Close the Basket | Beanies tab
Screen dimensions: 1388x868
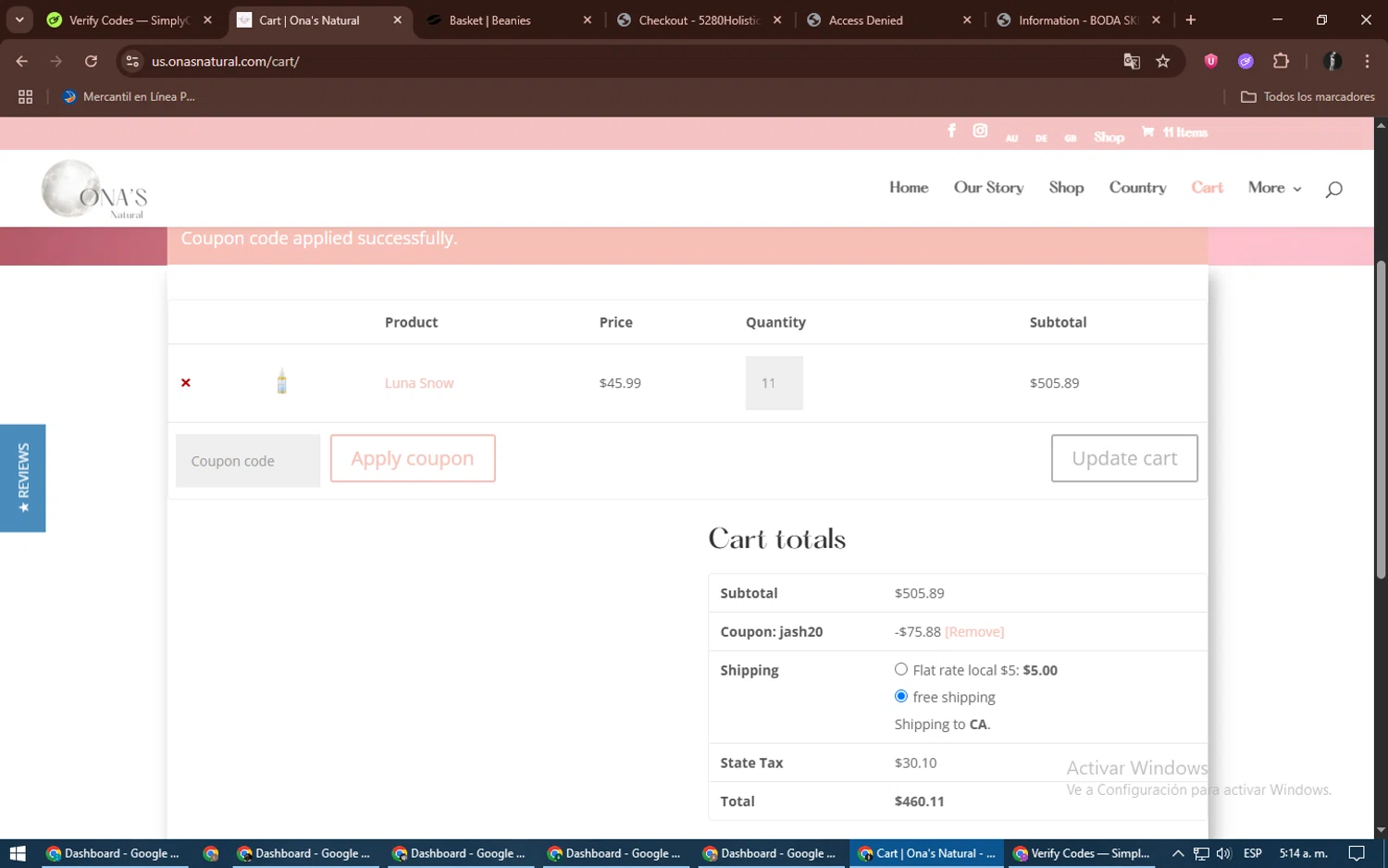(587, 19)
